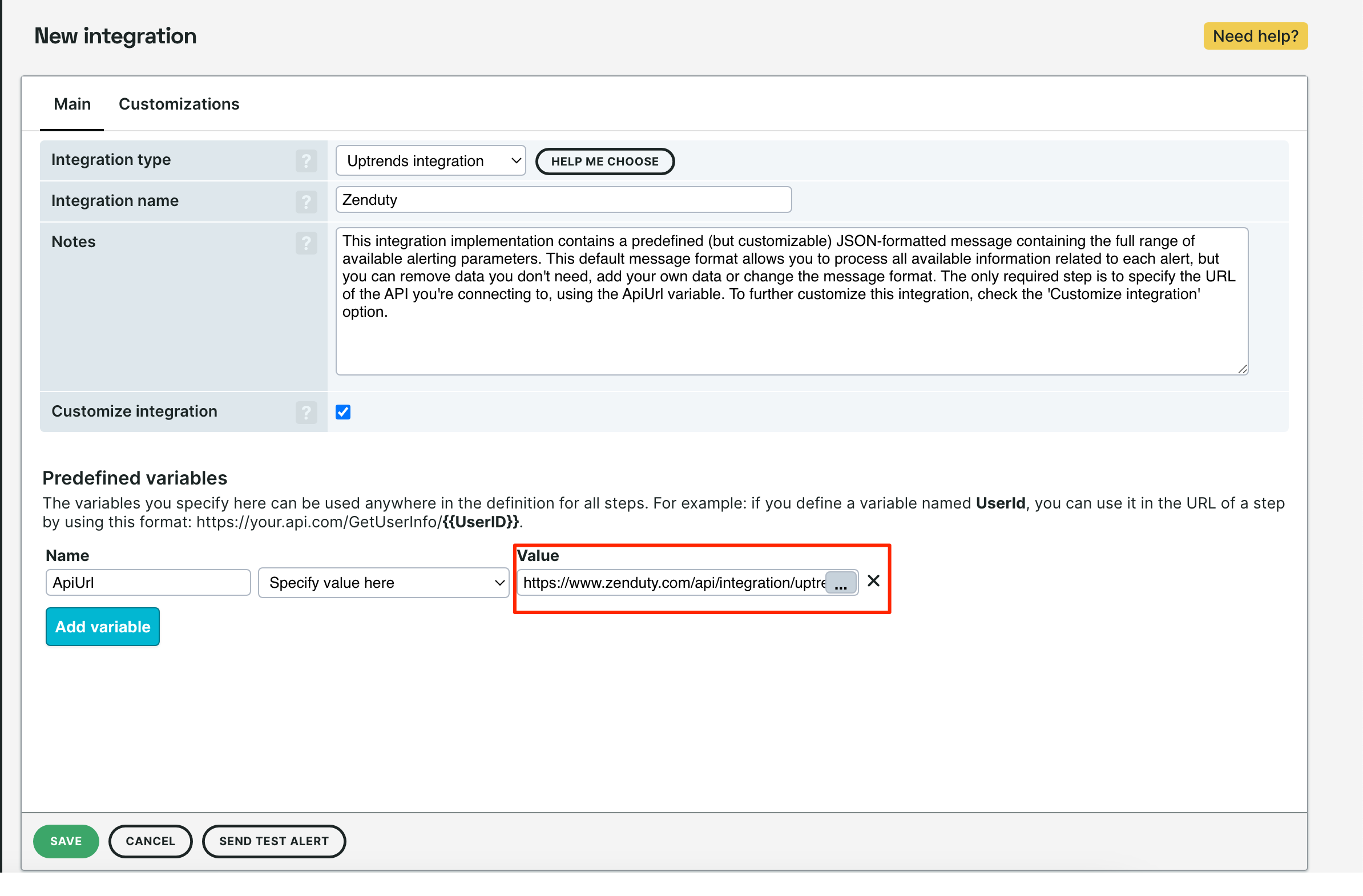Image resolution: width=1363 pixels, height=896 pixels.
Task: Open Help Me Choose guide
Action: tap(605, 162)
